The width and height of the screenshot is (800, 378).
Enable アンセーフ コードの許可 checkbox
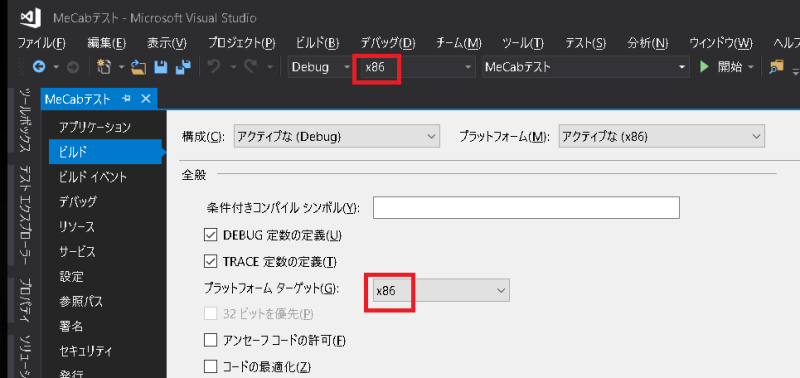[x=210, y=340]
